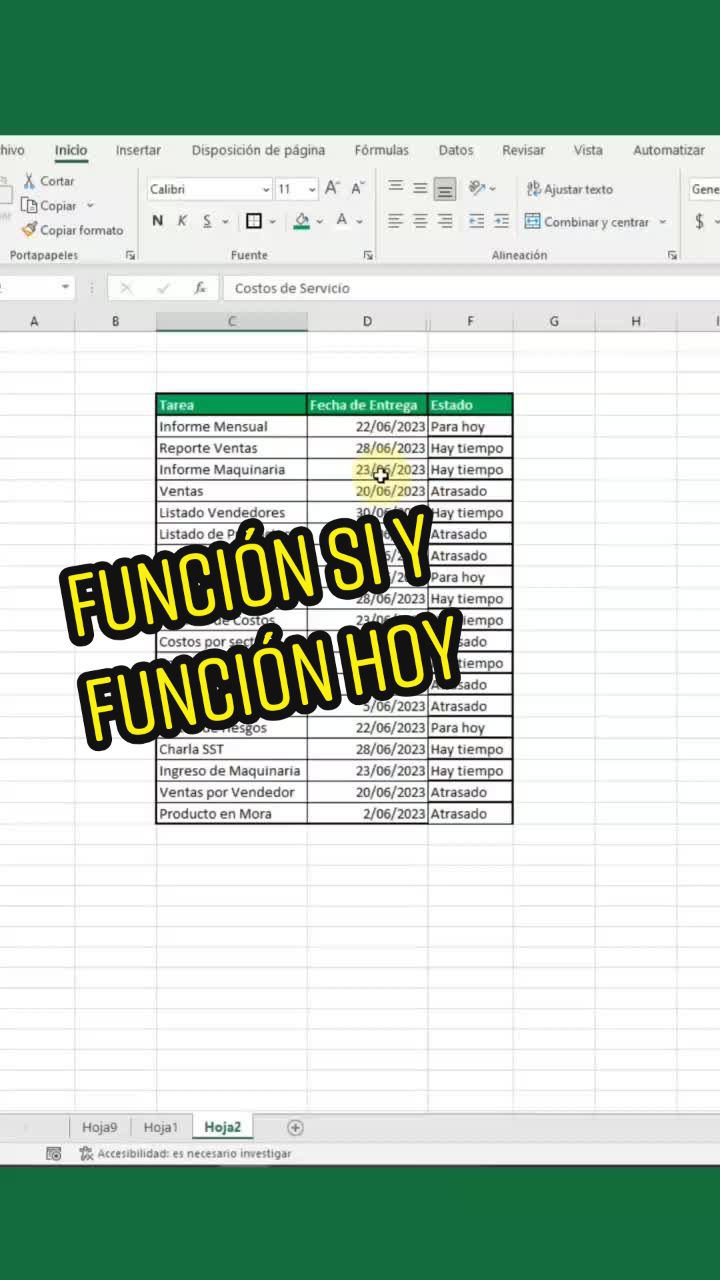This screenshot has height=1280, width=720.
Task: Center align text horizontally
Action: pyautogui.click(x=420, y=221)
